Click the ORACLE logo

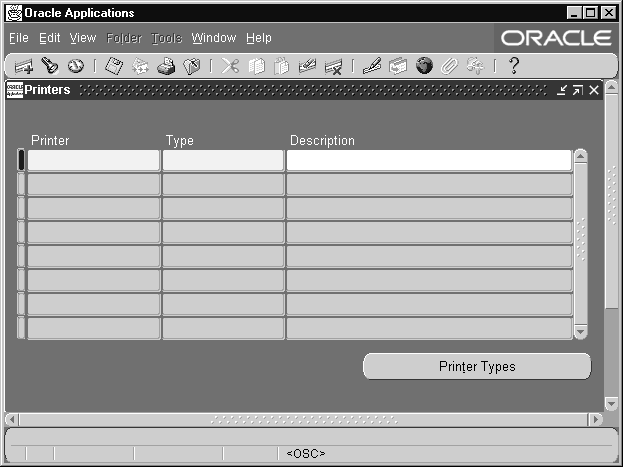[556, 38]
